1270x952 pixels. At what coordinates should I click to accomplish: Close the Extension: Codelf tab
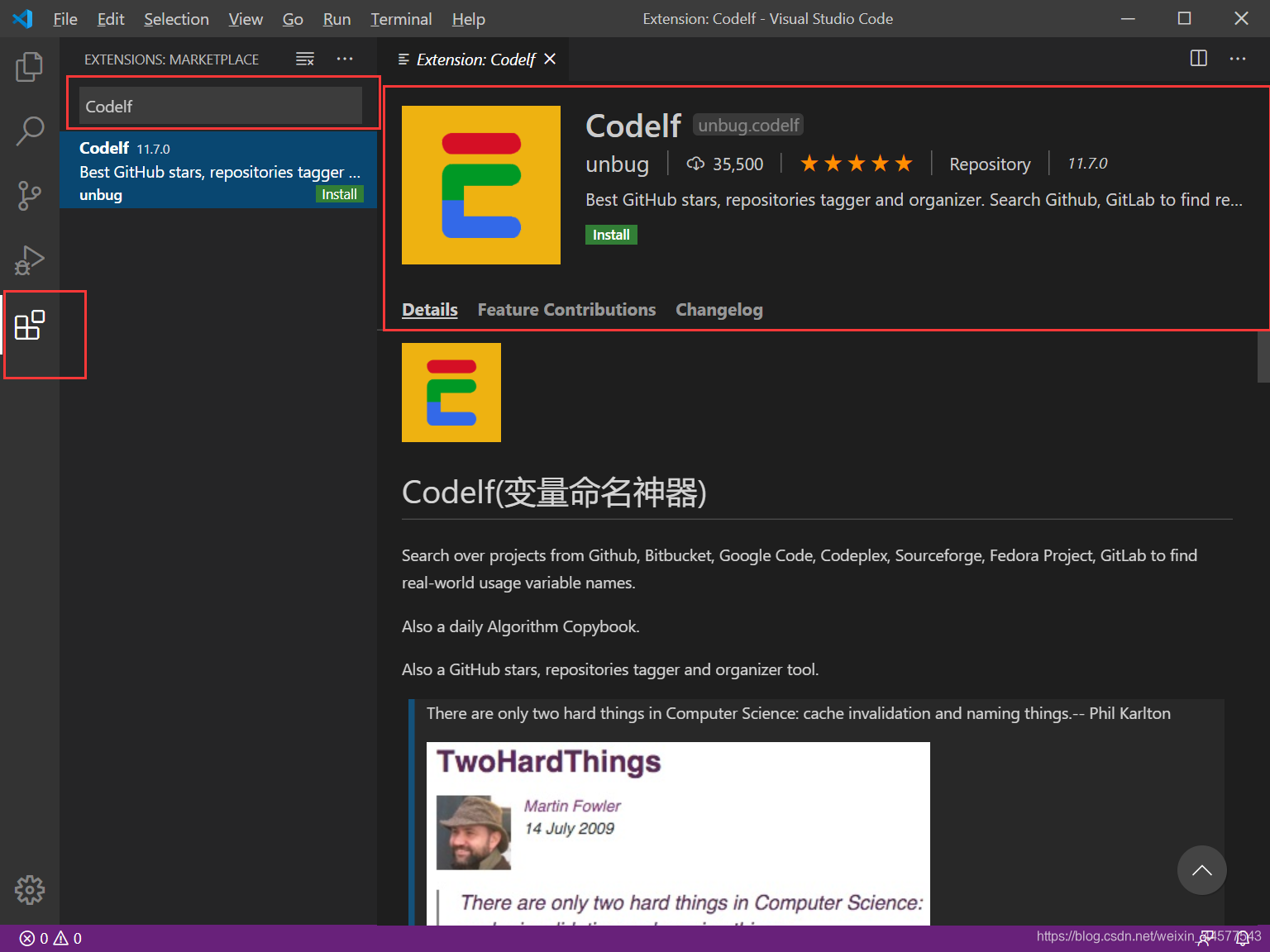[x=550, y=59]
